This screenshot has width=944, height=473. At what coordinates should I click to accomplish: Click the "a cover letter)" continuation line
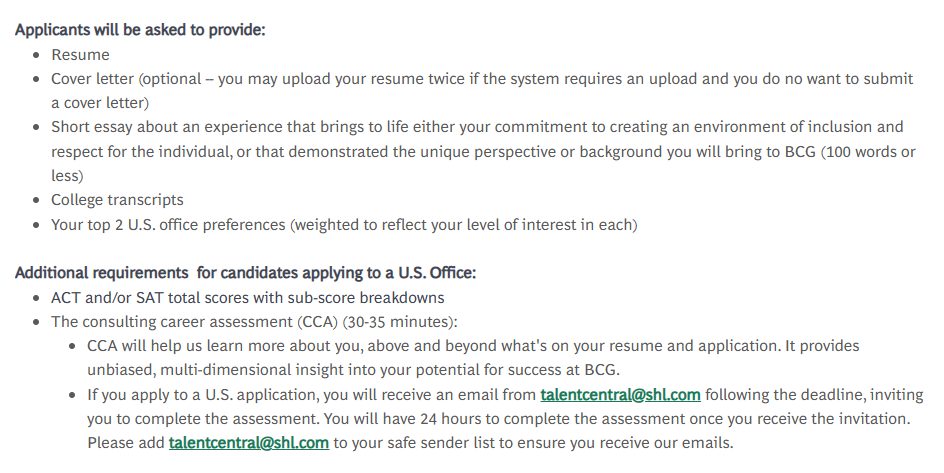coord(100,103)
